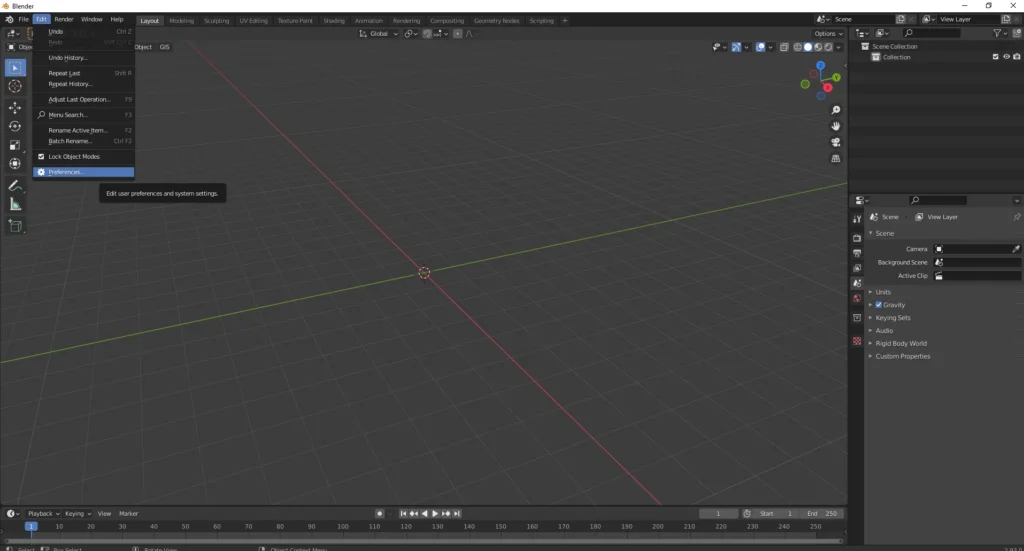The width and height of the screenshot is (1024, 551).
Task: Open the File menu
Action: [24, 20]
